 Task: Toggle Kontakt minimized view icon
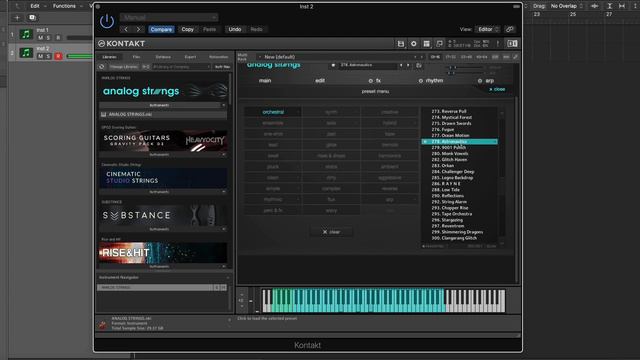tap(439, 44)
